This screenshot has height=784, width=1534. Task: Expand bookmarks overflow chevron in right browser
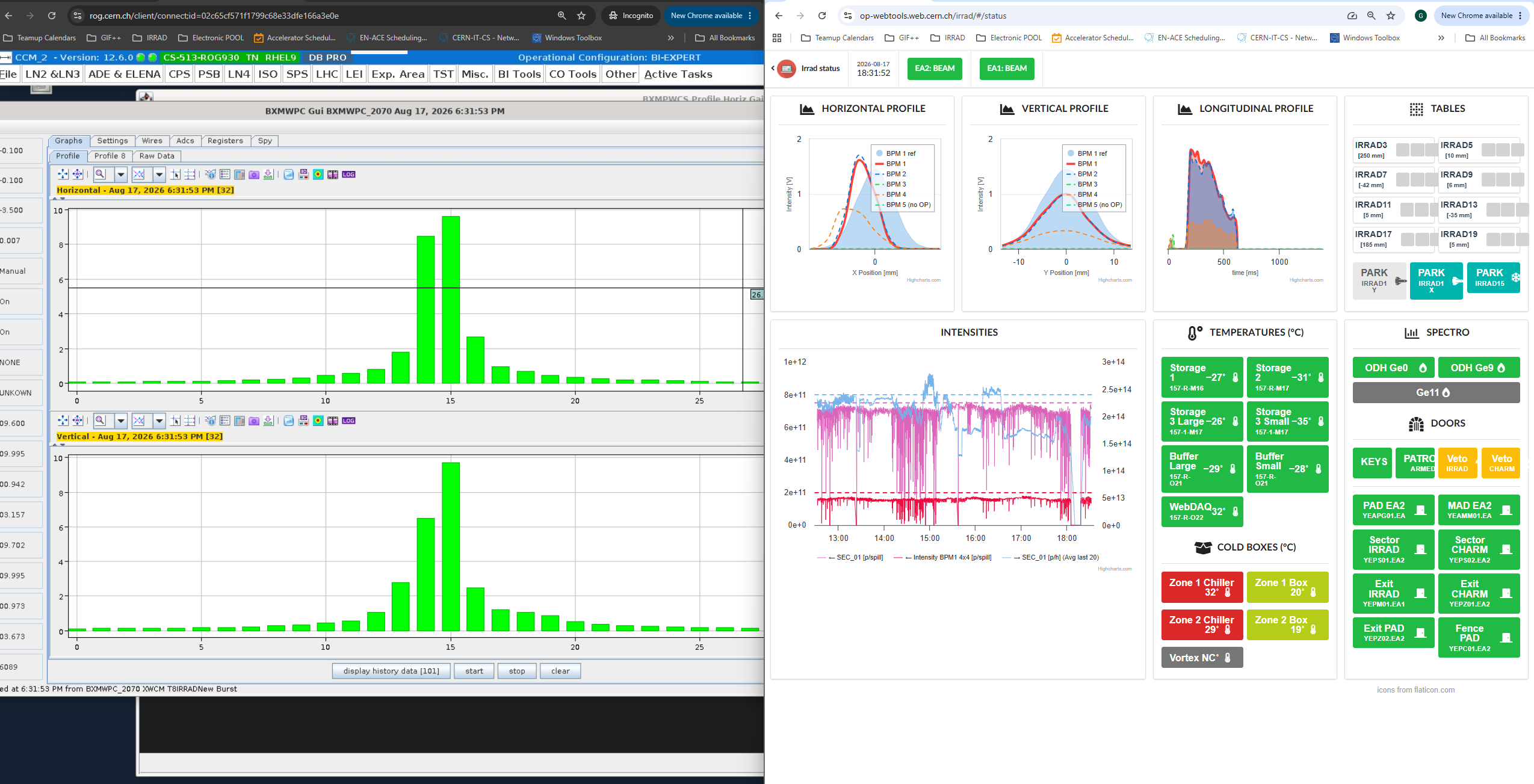click(x=1441, y=38)
